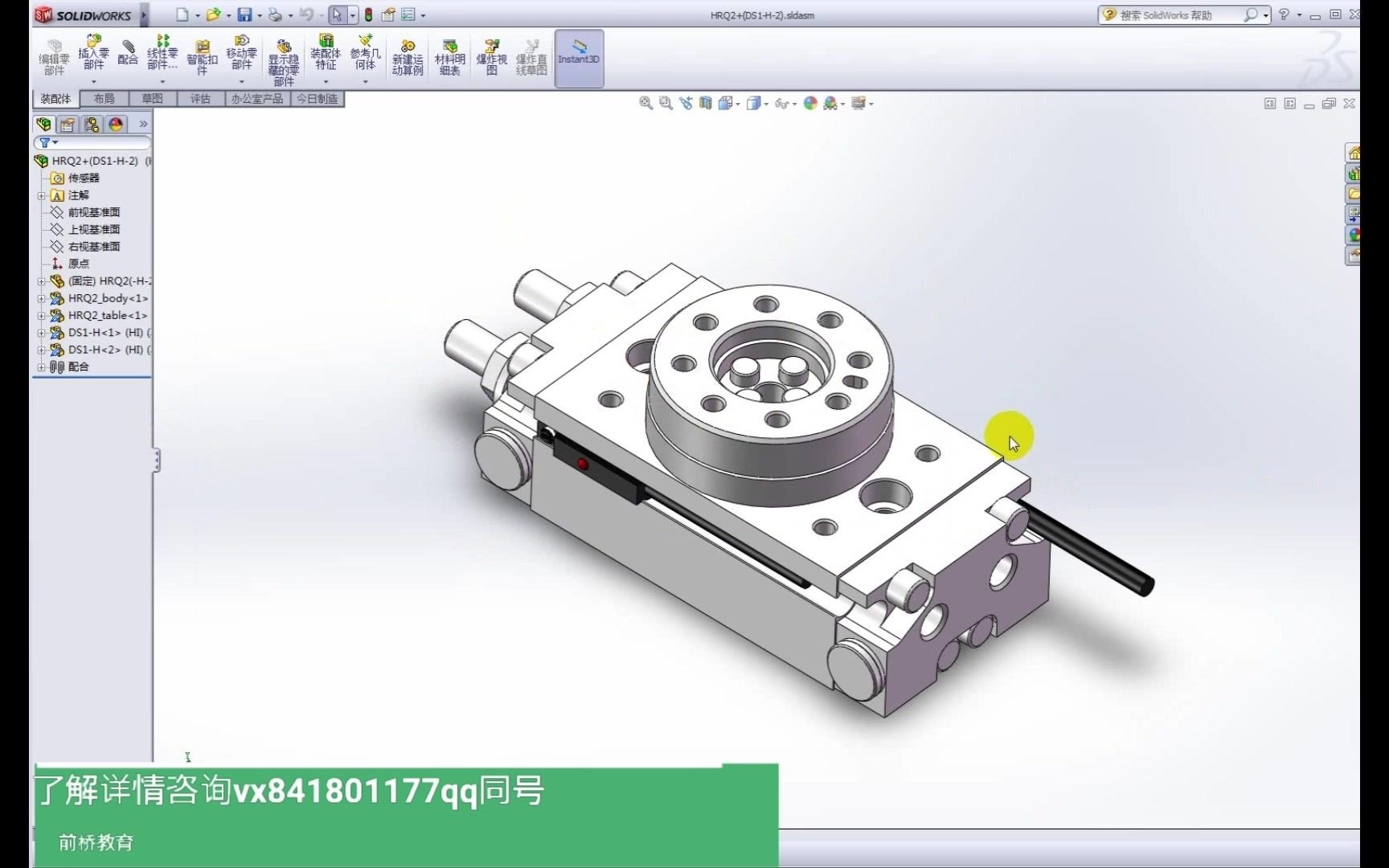Viewport: 1389px width, 868px height.
Task: Select Move Component (移动零部件) tool
Action: point(241,53)
